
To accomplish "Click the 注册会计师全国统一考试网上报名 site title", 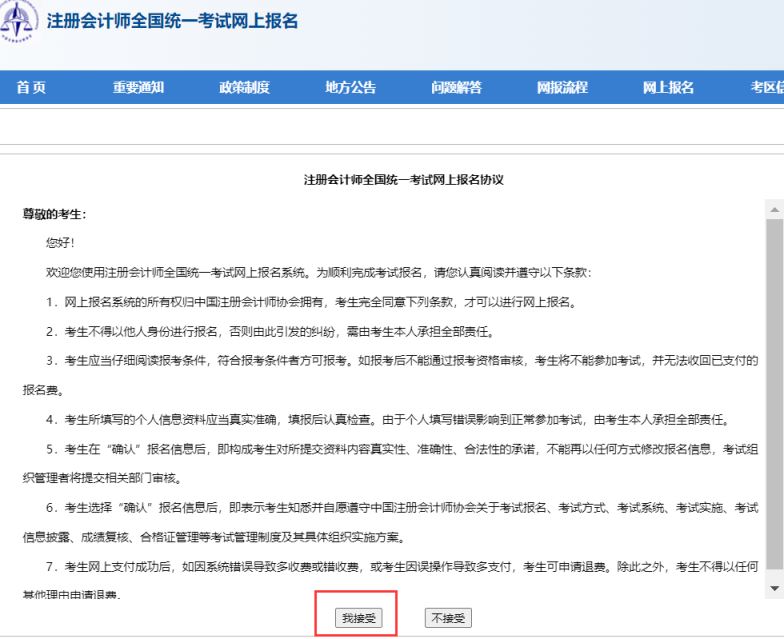I will 172,21.
